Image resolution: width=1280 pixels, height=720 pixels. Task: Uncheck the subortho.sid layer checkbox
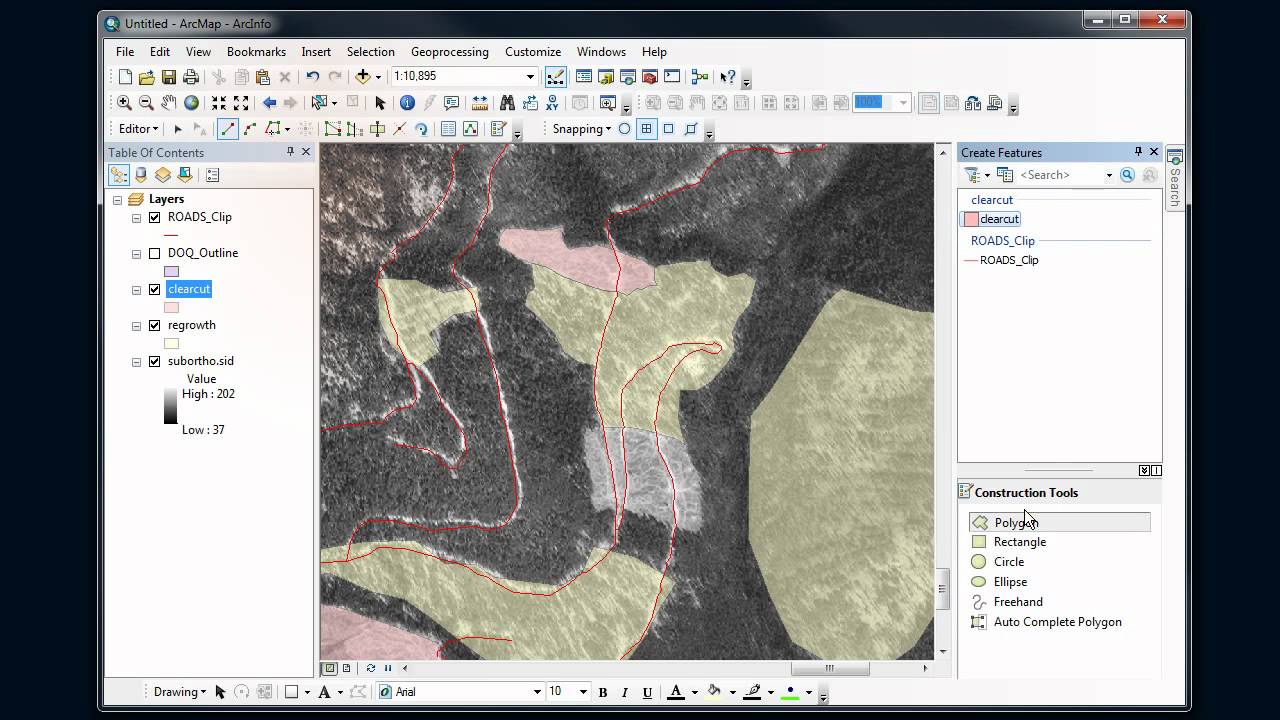pos(154,361)
